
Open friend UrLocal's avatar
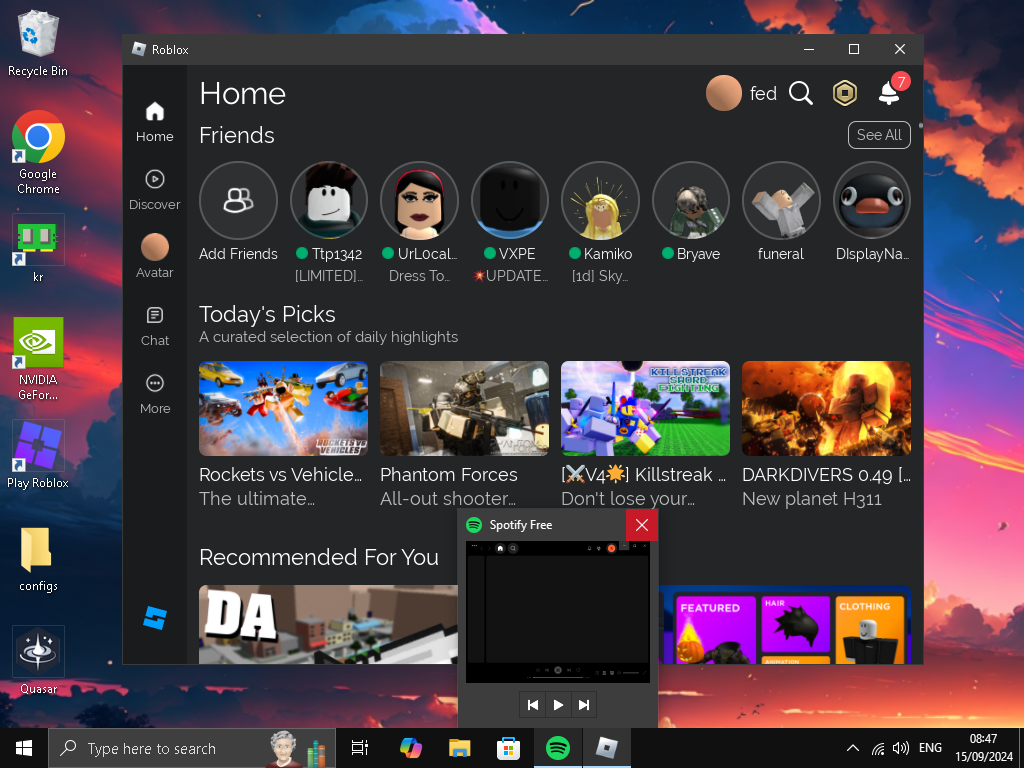(419, 200)
